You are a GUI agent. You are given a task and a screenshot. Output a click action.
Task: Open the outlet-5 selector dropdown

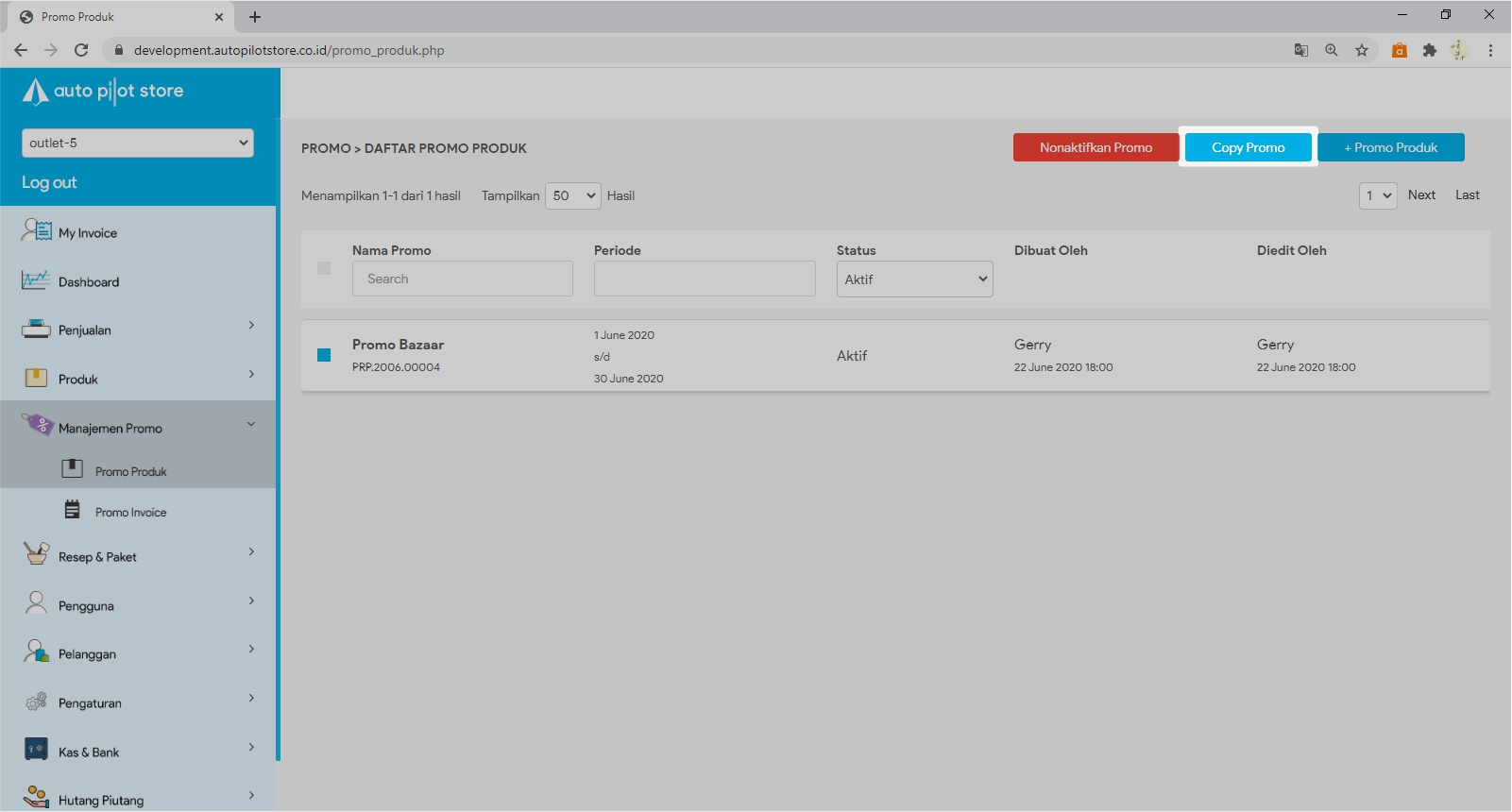point(138,143)
